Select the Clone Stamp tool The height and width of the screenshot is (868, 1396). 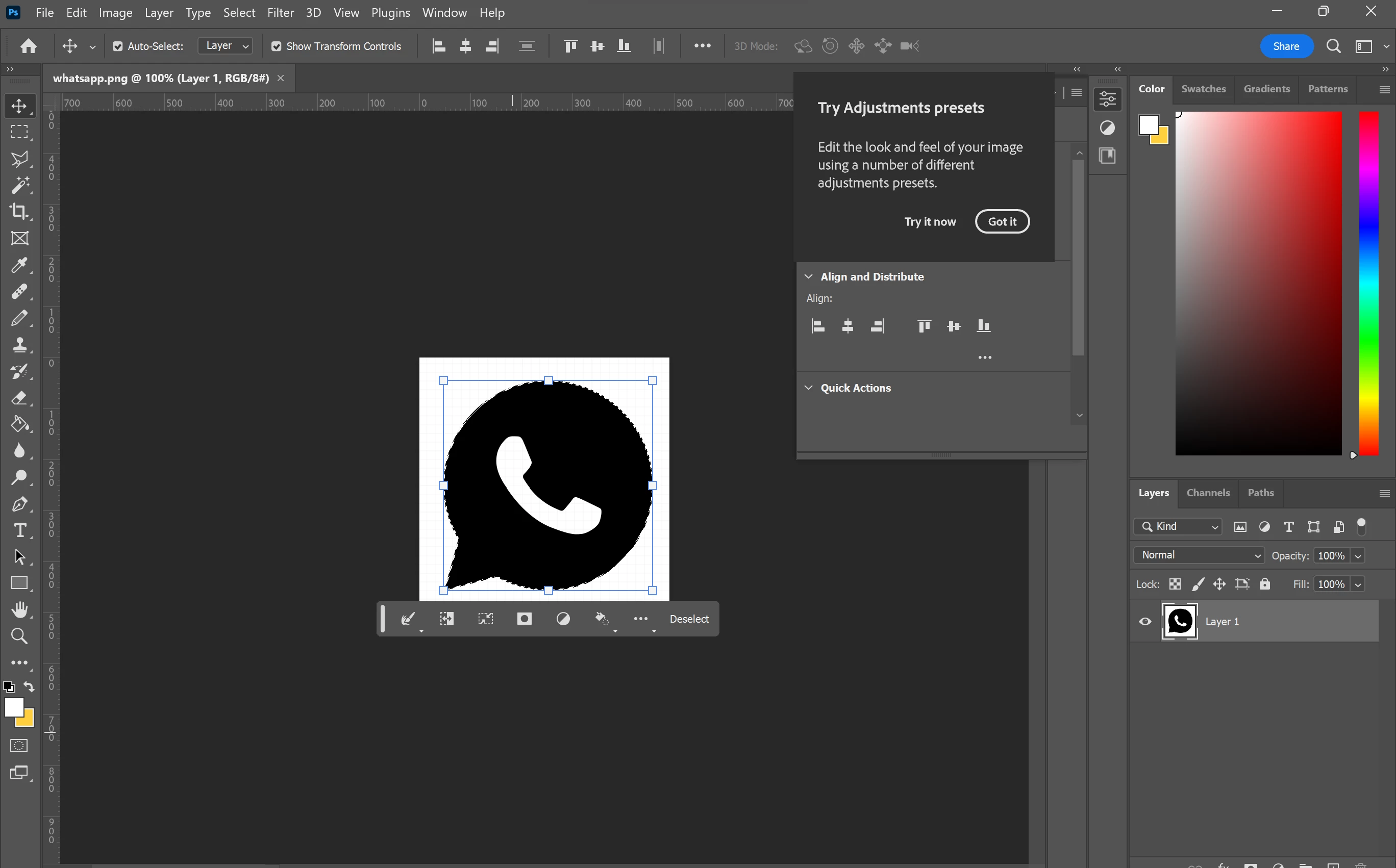(x=19, y=344)
